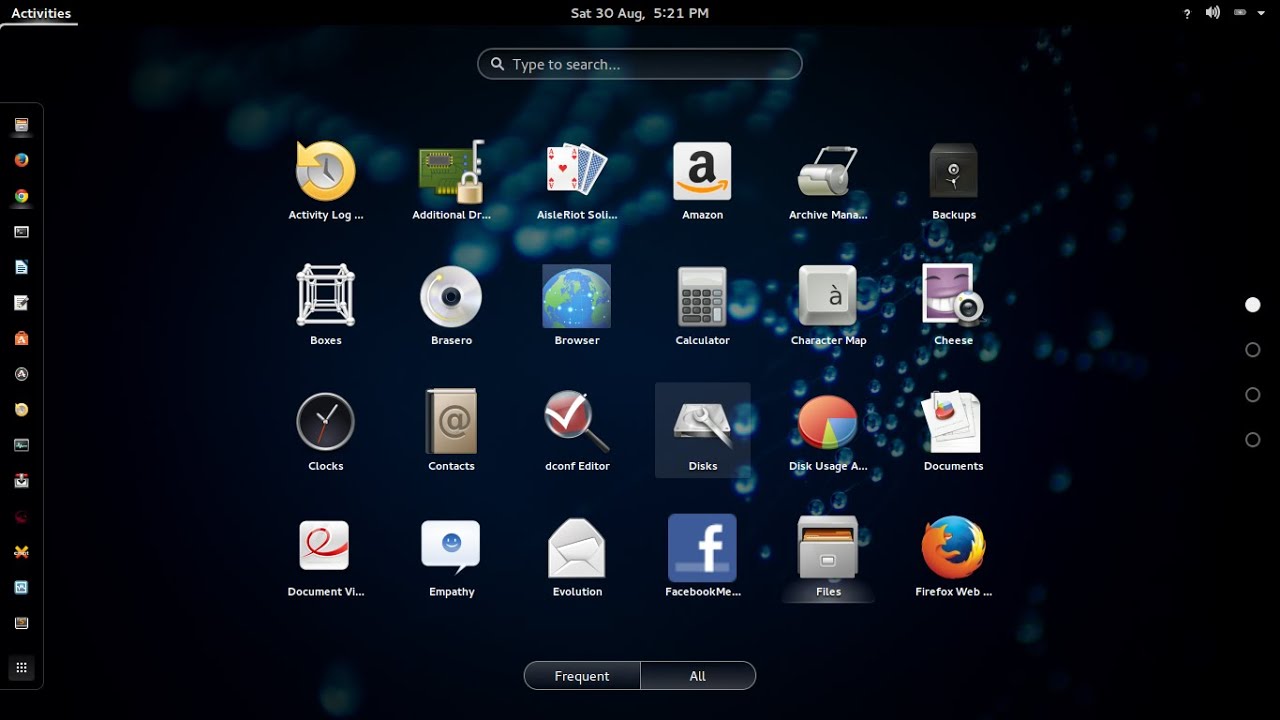The image size is (1280, 720).
Task: Go to the third app page dot
Action: click(x=1252, y=395)
